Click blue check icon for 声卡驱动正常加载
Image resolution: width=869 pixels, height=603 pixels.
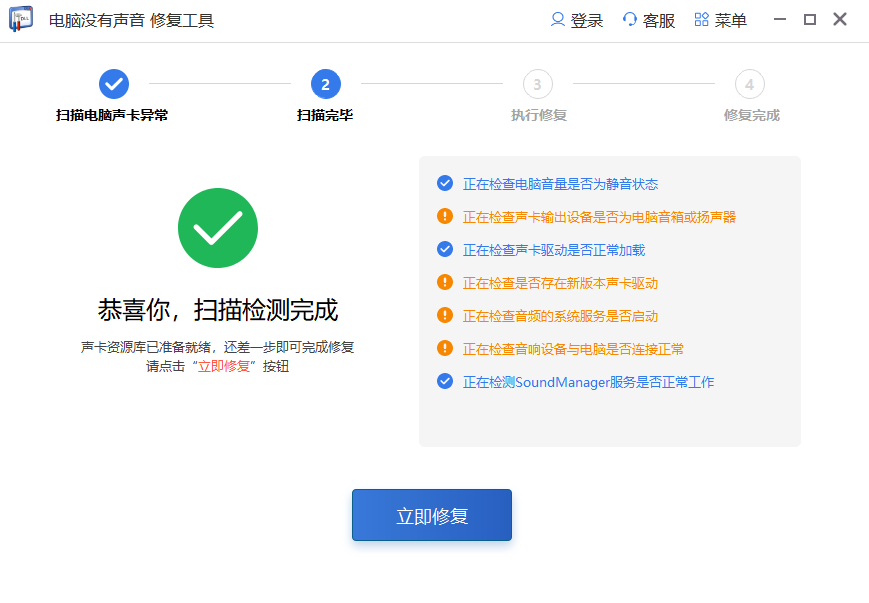445,249
